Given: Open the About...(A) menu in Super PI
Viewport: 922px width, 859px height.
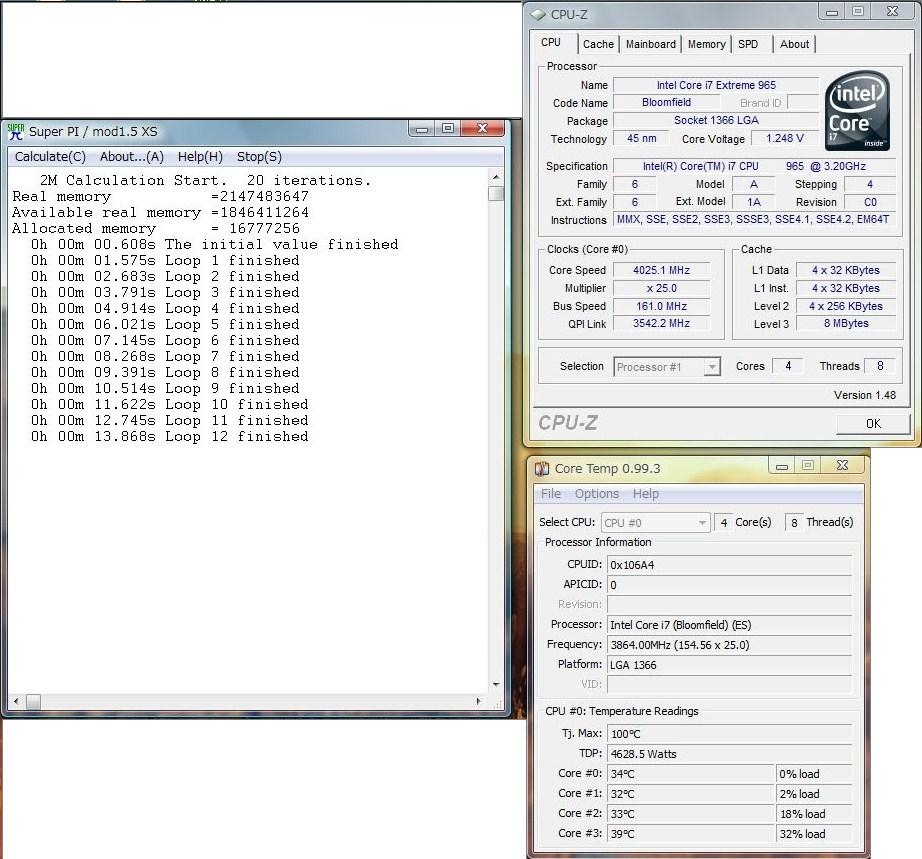Looking at the screenshot, I should point(131,157).
